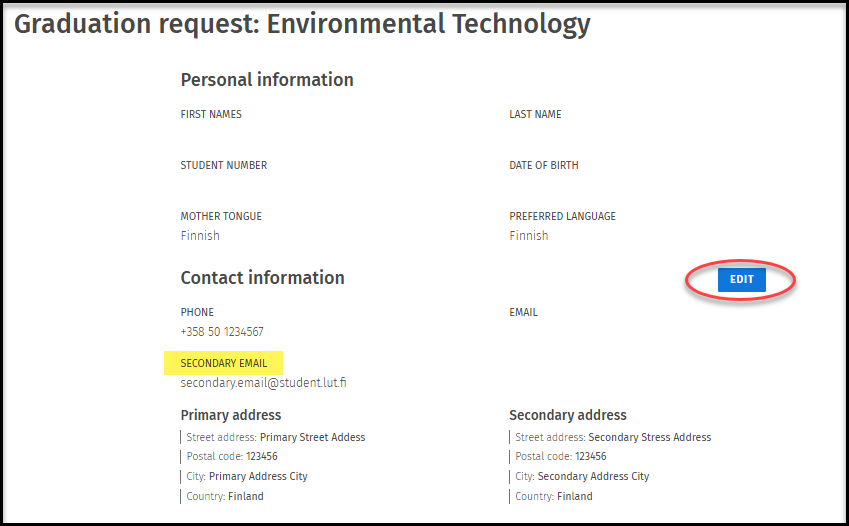Click the EMAIL field label

coord(523,312)
